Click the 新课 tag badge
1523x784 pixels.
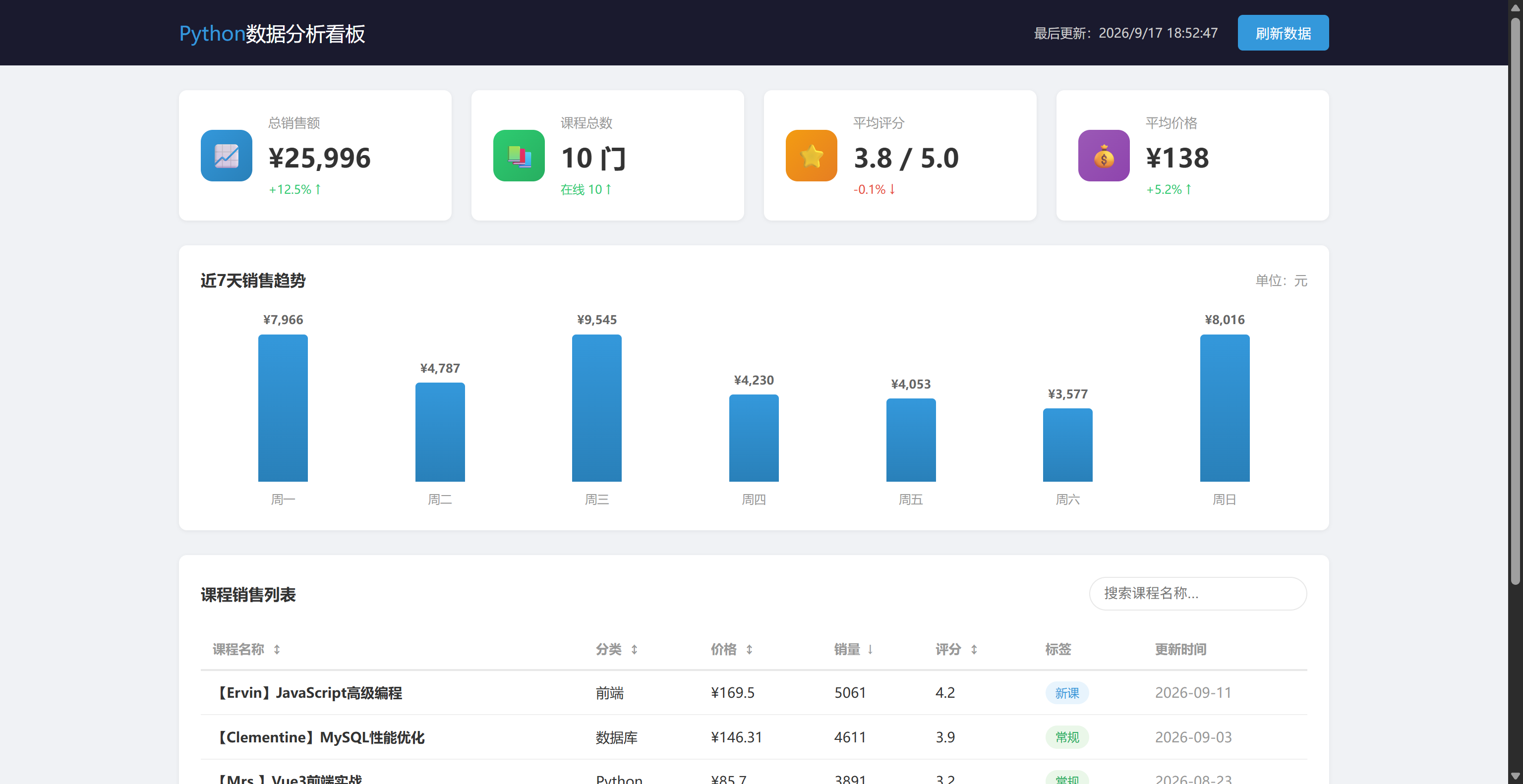[x=1067, y=693]
